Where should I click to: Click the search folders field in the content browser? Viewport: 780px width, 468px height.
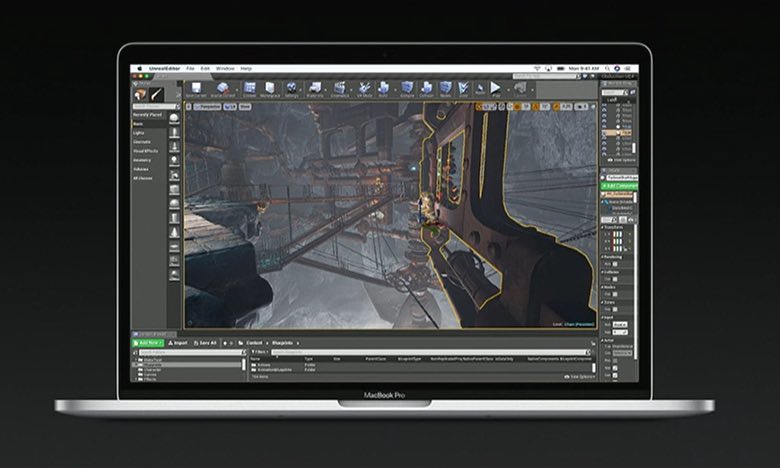tap(193, 352)
